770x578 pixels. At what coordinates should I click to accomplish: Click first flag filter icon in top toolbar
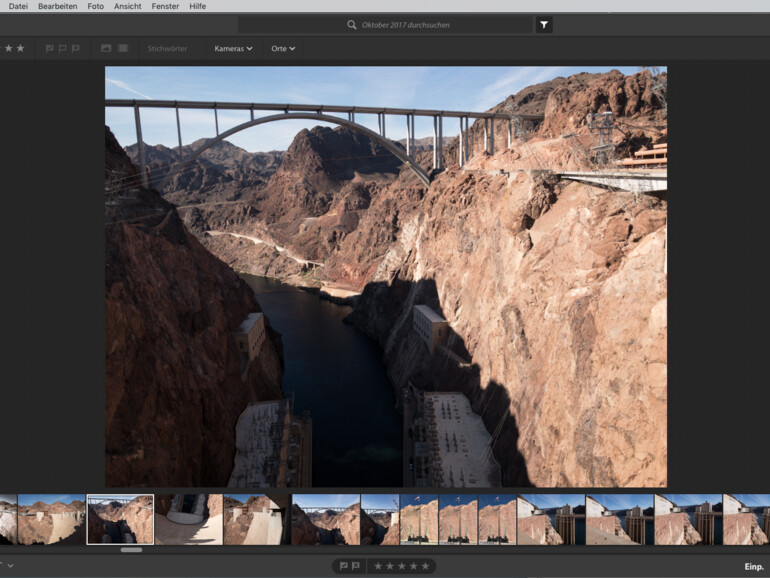coord(50,48)
